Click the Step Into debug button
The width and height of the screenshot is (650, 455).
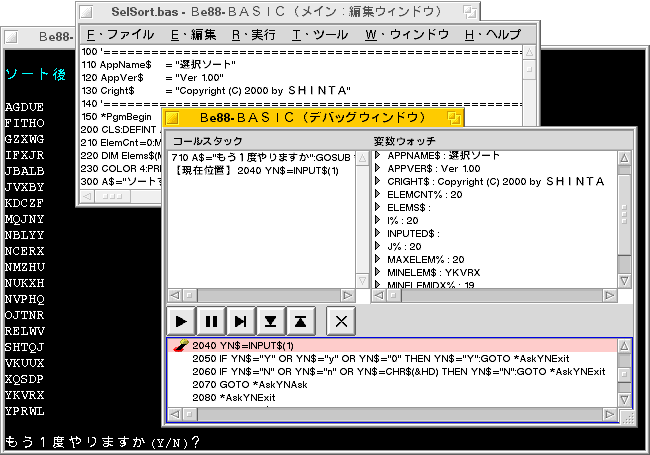(271, 321)
